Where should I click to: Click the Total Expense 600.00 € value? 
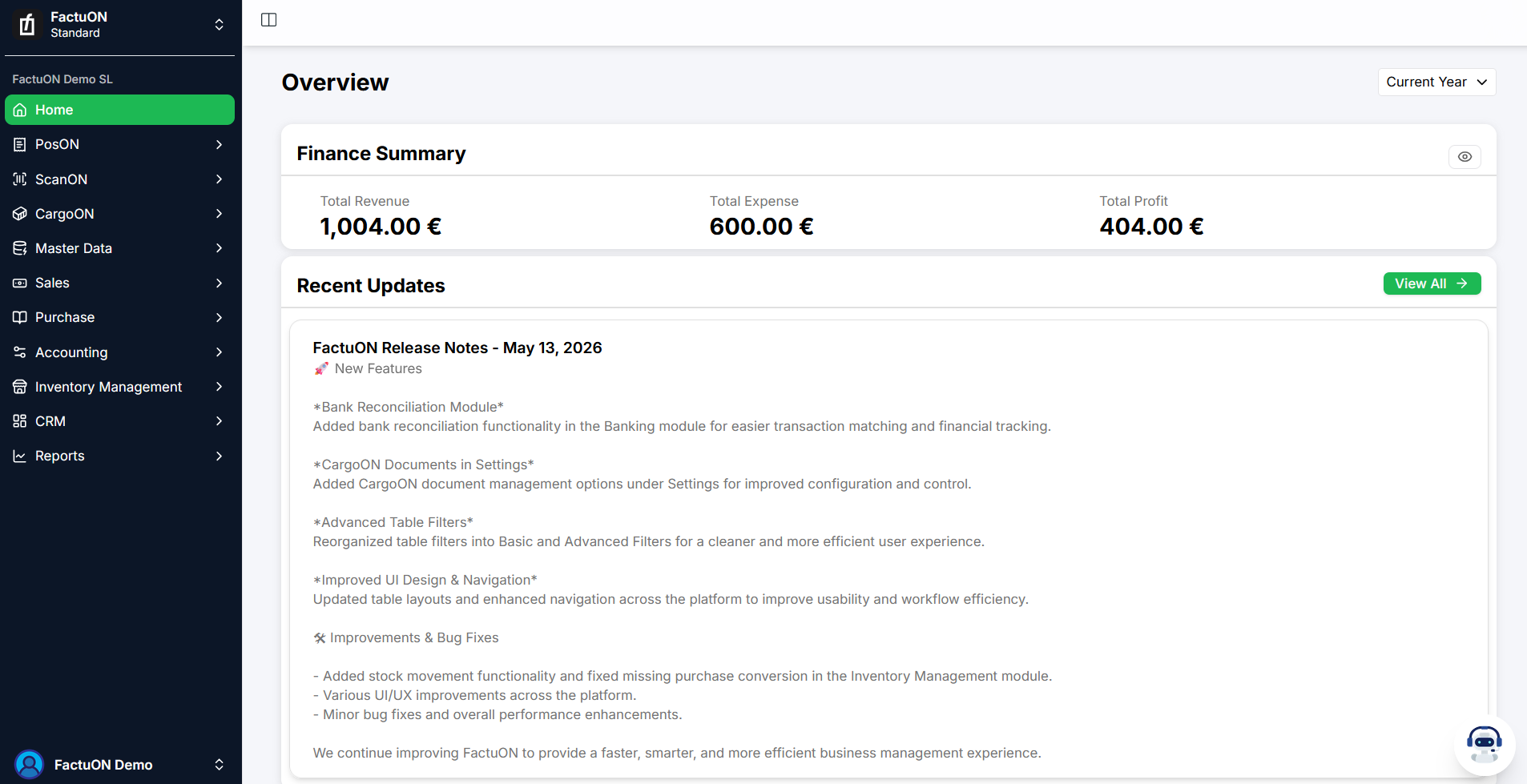pos(761,227)
